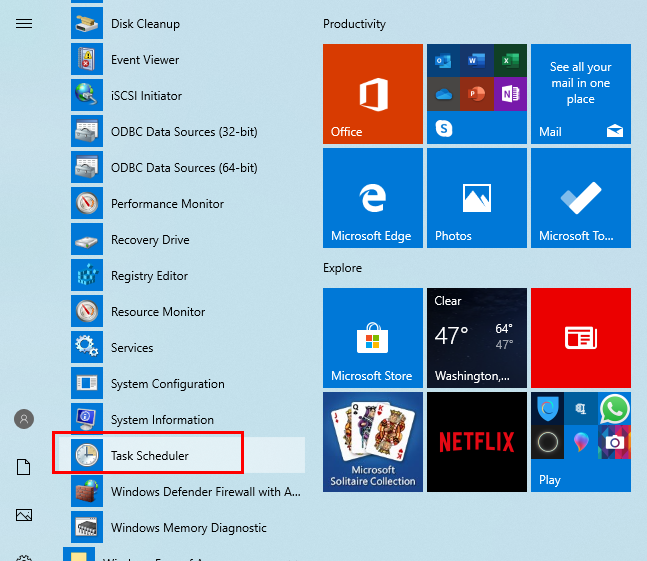Open the Microsoft Store tile

pyautogui.click(x=373, y=338)
